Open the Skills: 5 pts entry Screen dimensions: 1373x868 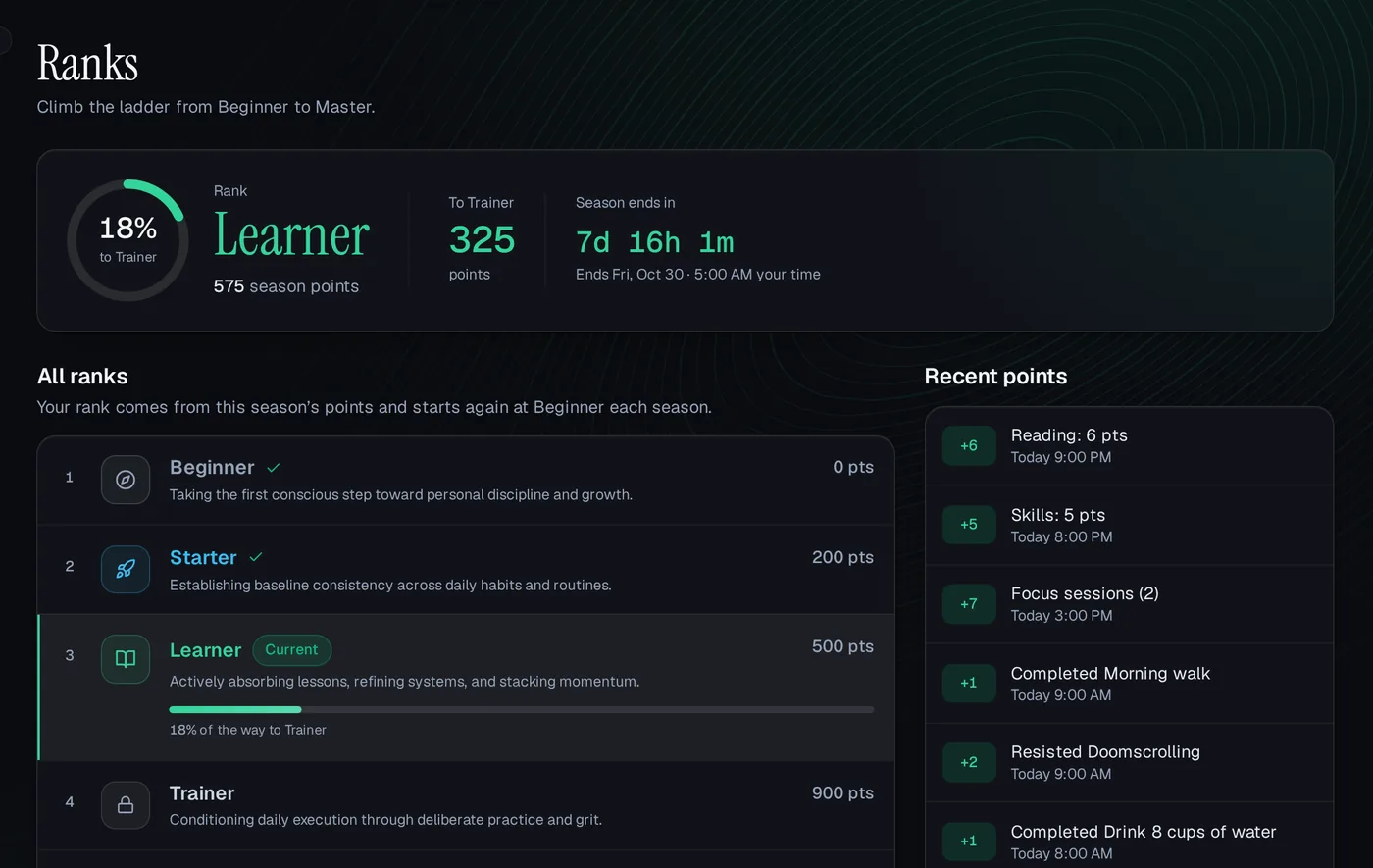pos(1129,526)
